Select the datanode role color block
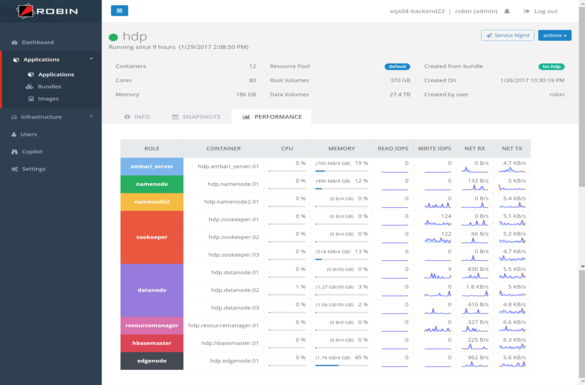The width and height of the screenshot is (585, 385). click(x=152, y=290)
